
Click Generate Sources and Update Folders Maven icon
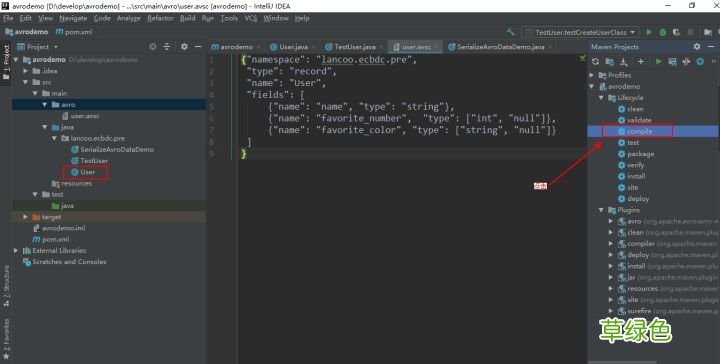click(609, 62)
